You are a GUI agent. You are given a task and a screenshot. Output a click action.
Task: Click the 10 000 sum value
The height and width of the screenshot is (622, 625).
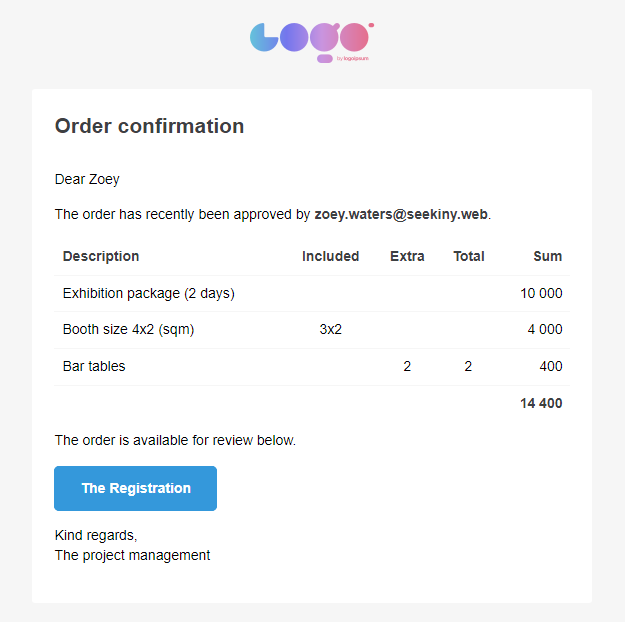pyautogui.click(x=541, y=293)
